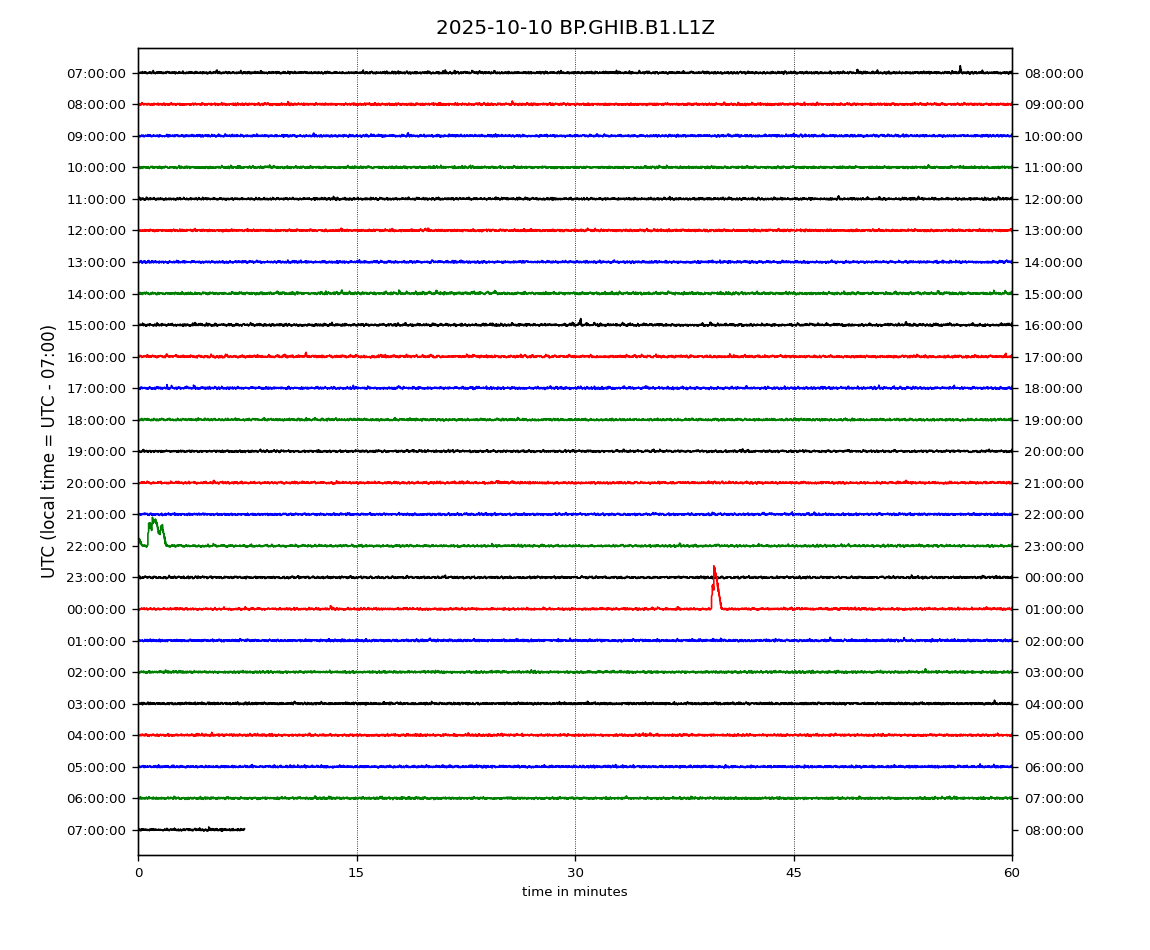Viewport: 1150px width, 950px height.
Task: Click the 0 tick label on the minutes axis
Action: [138, 873]
